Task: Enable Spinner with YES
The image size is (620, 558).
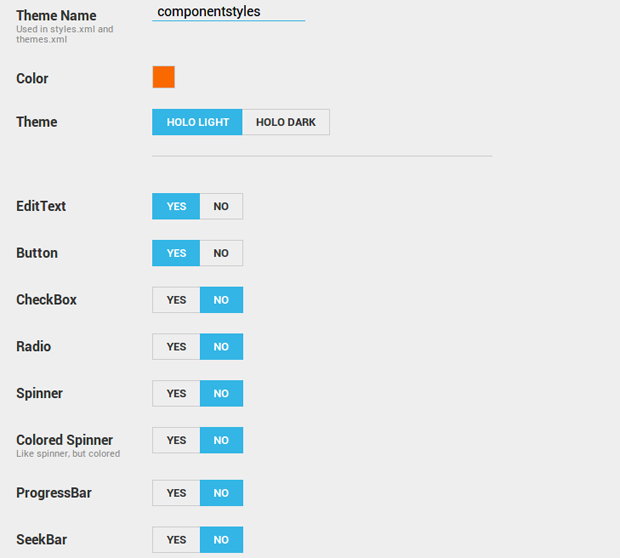Action: tap(176, 393)
